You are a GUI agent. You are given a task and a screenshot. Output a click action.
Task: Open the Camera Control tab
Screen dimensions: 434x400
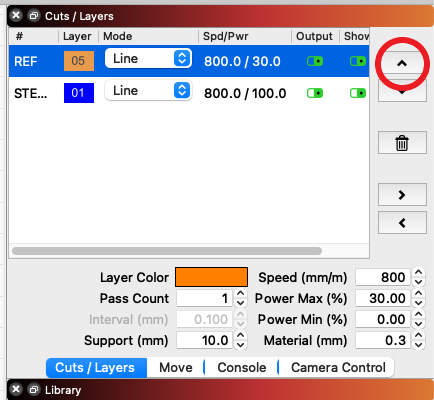[338, 368]
